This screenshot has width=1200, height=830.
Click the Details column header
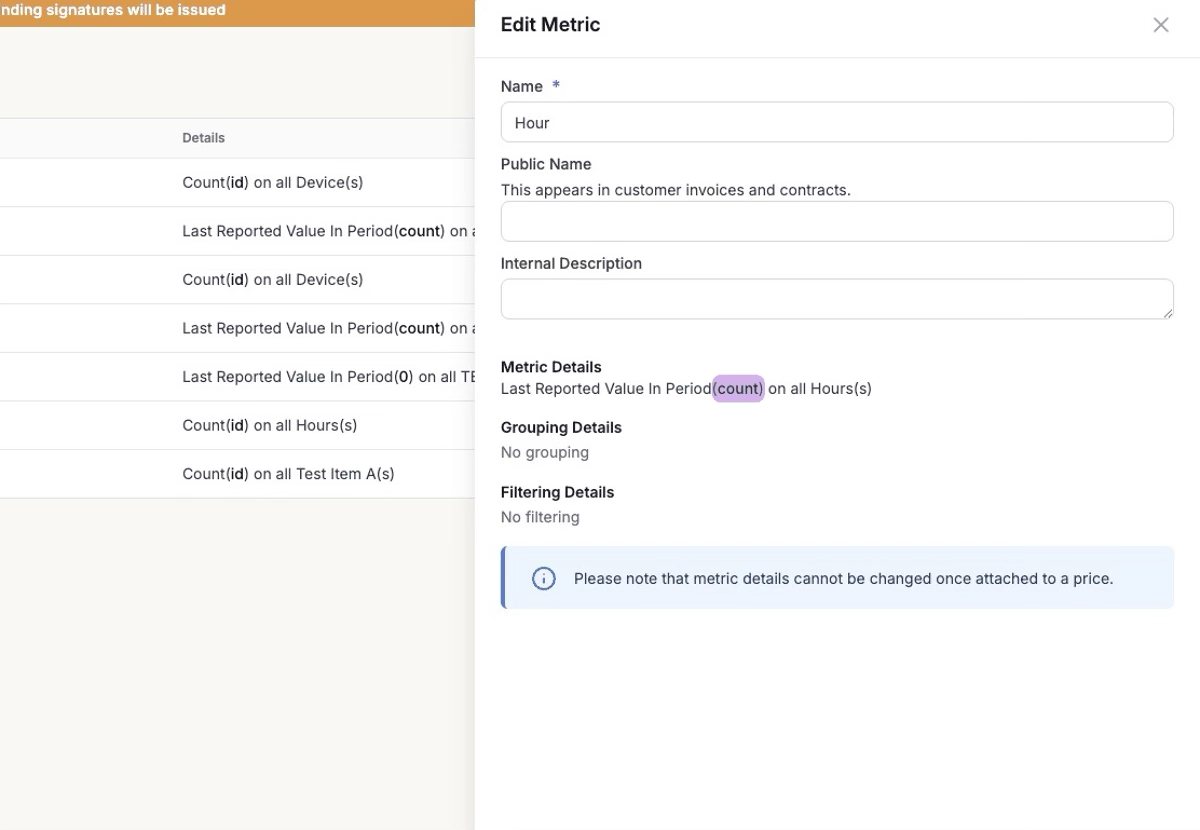(203, 138)
